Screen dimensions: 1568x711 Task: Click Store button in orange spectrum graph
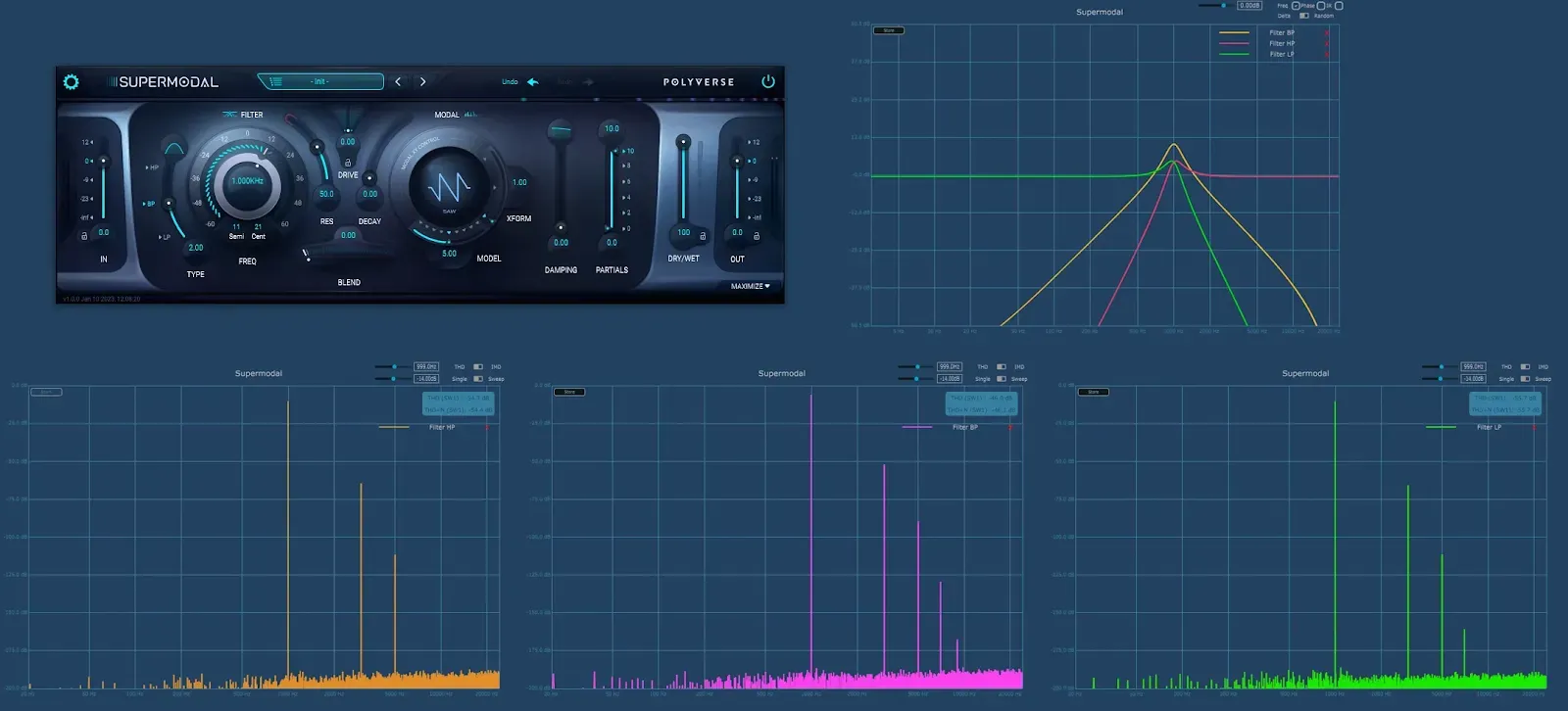pos(46,392)
